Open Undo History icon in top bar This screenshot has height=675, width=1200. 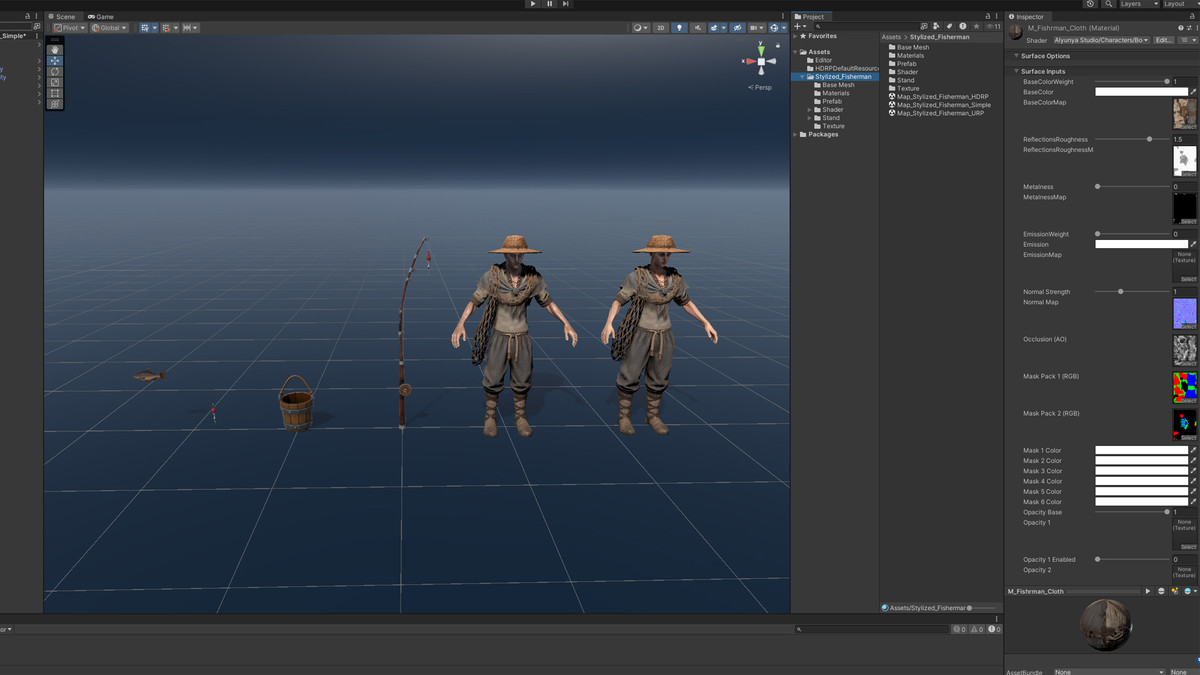pos(1090,4)
